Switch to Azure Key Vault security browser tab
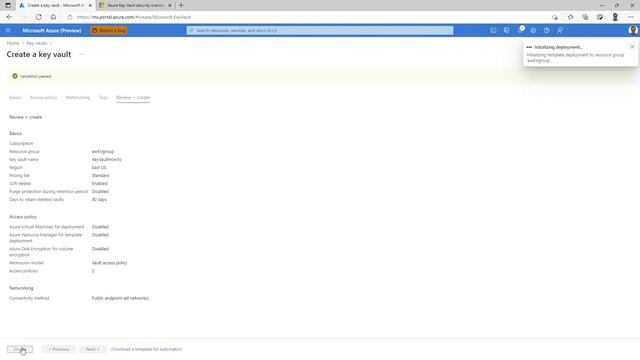The height and width of the screenshot is (360, 640). [x=135, y=5]
